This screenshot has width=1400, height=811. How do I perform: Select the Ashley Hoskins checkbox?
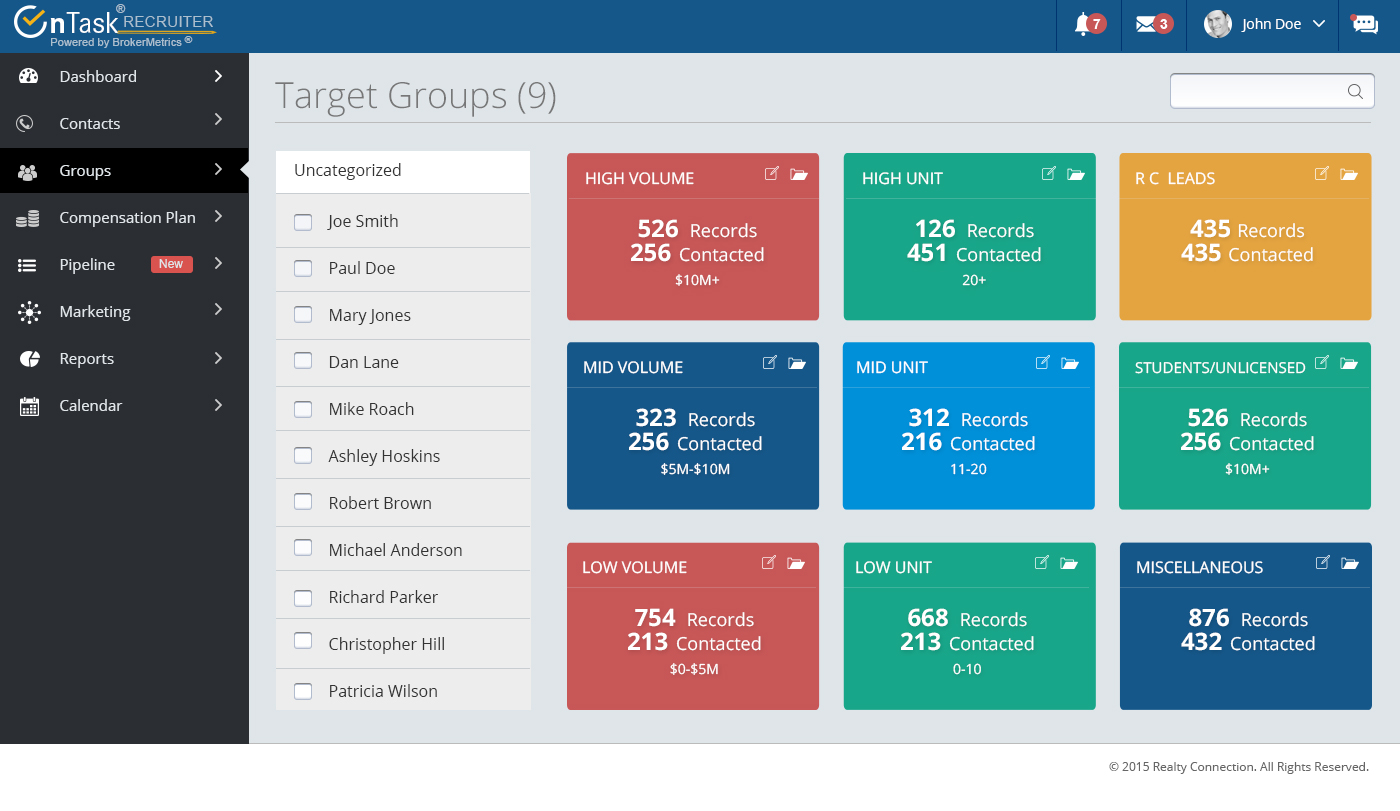pyautogui.click(x=303, y=455)
